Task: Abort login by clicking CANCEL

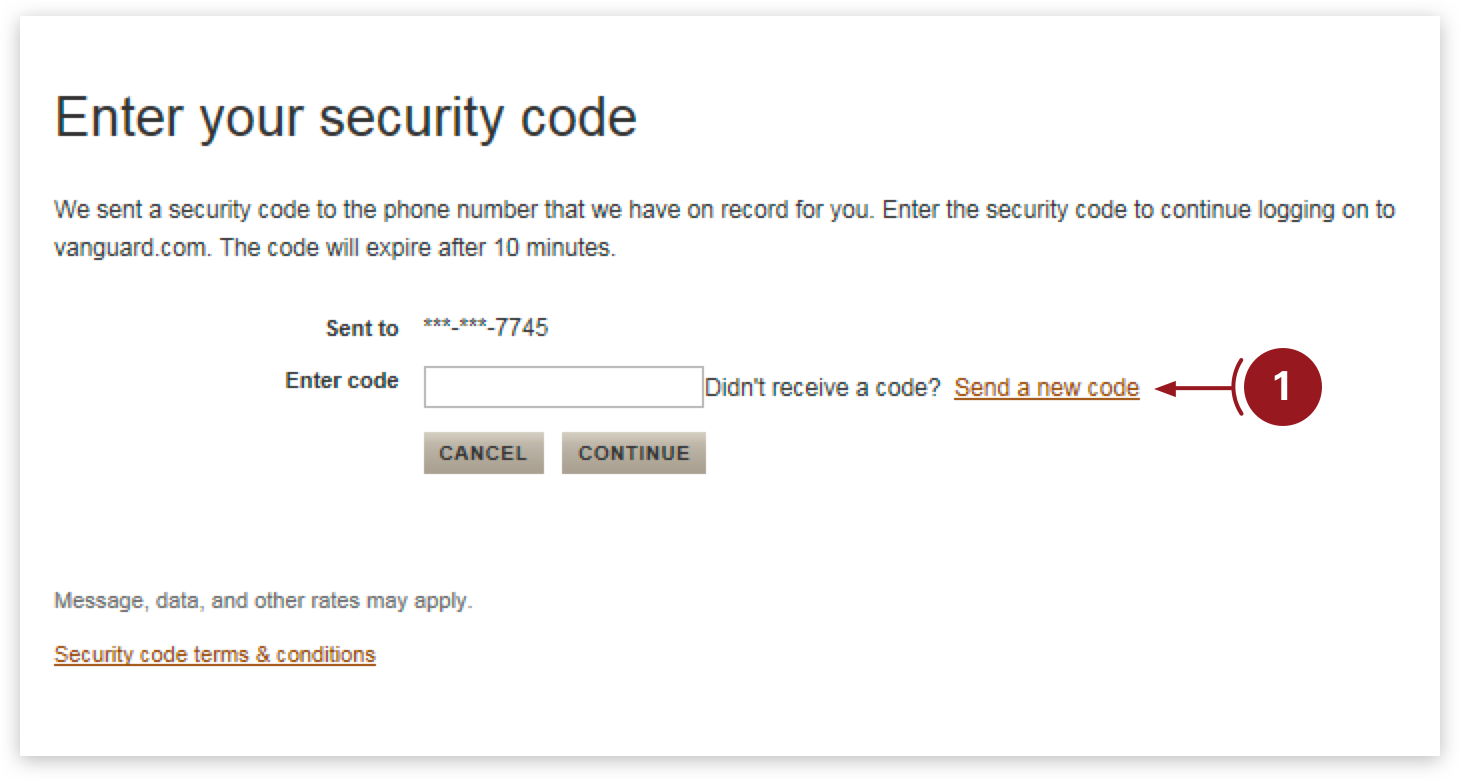Action: pyautogui.click(x=484, y=452)
